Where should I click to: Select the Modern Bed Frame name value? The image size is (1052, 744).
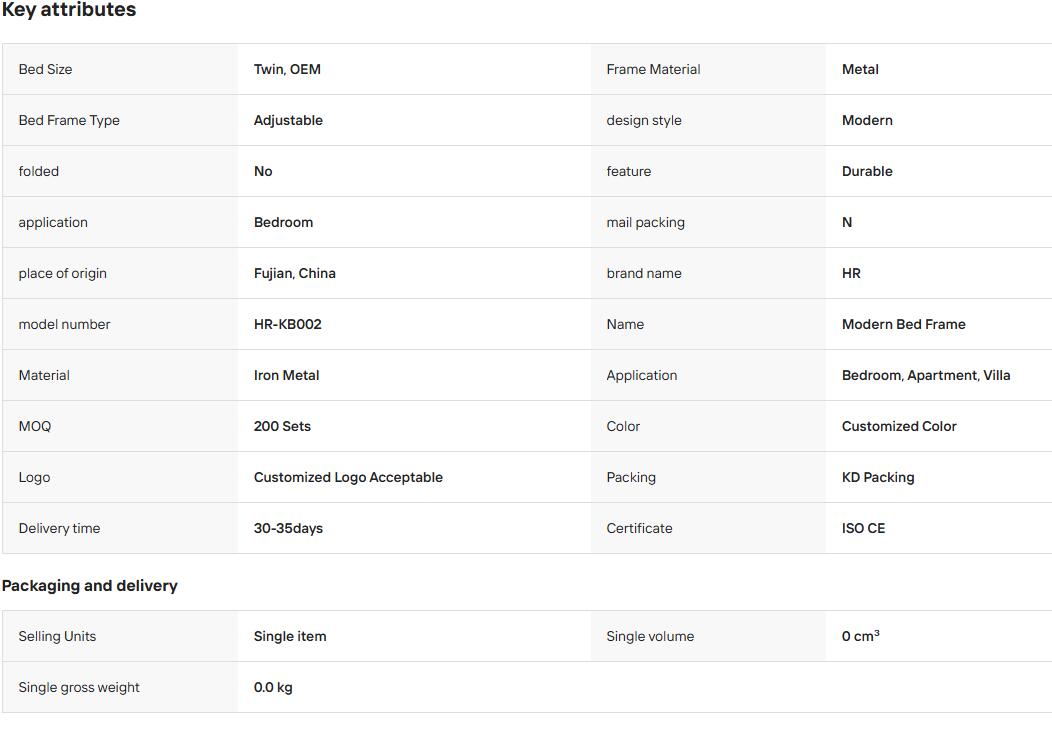point(904,324)
